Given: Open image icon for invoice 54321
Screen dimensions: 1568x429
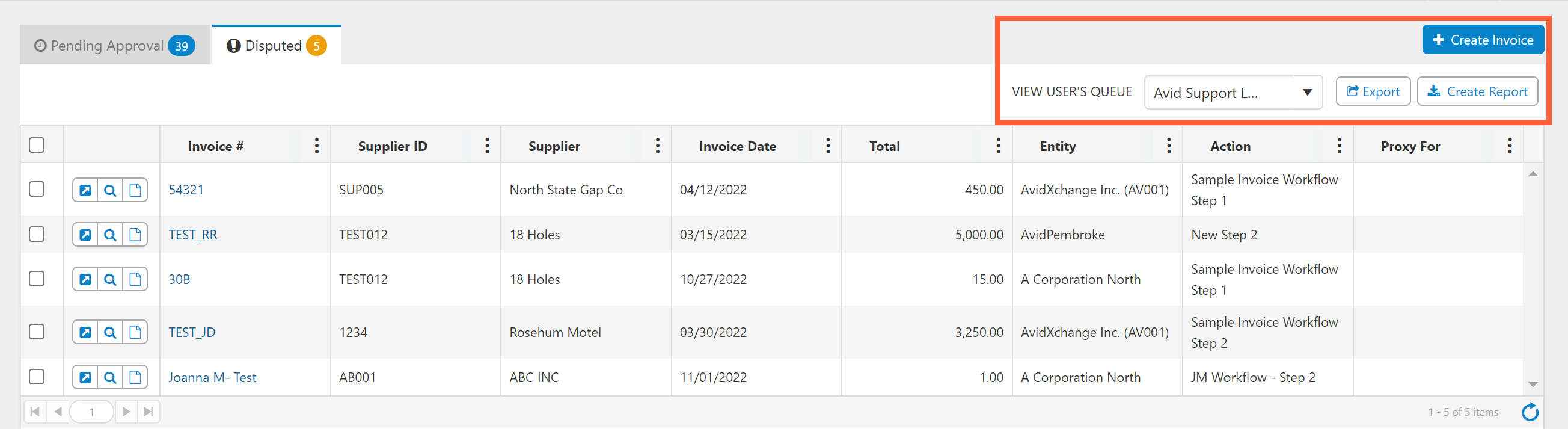Looking at the screenshot, I should click(85, 190).
